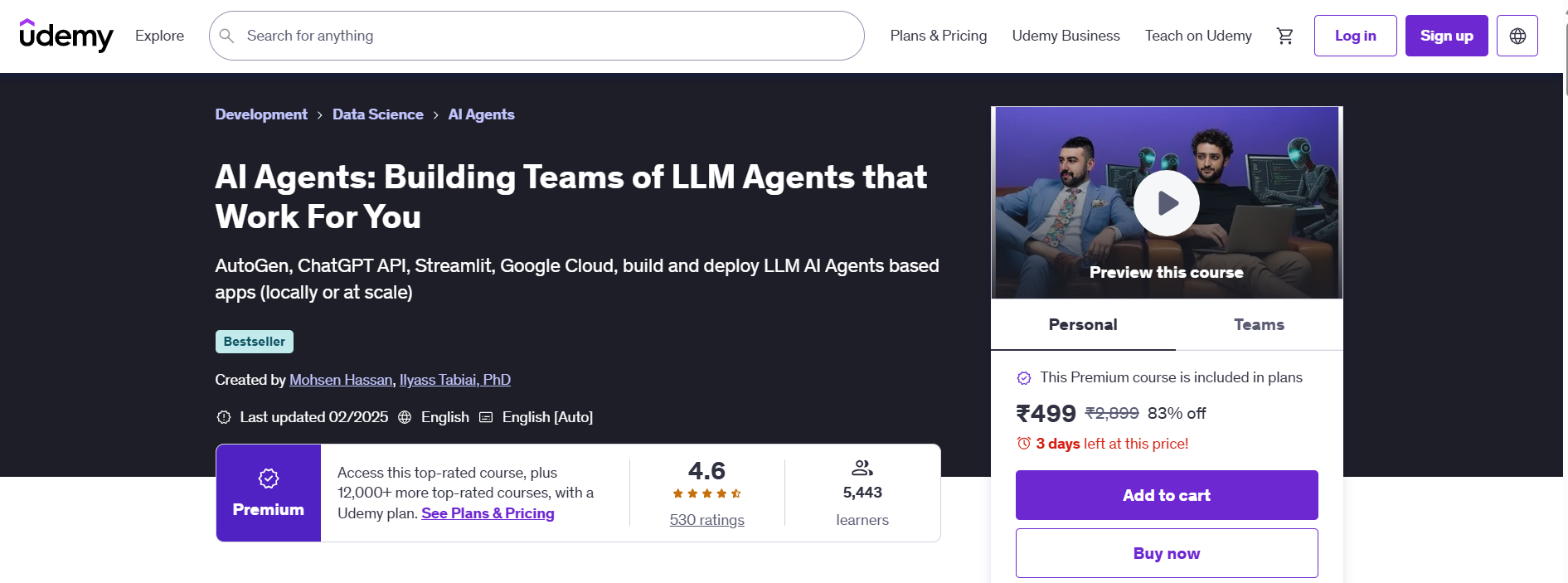The height and width of the screenshot is (583, 1568).
Task: Click the closed captions icon
Action: tap(486, 417)
